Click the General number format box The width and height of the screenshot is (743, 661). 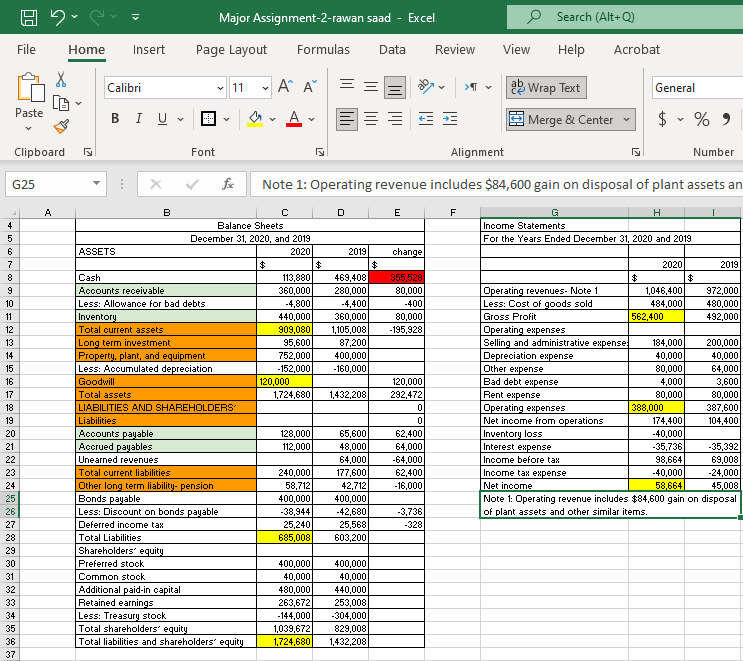pos(697,88)
